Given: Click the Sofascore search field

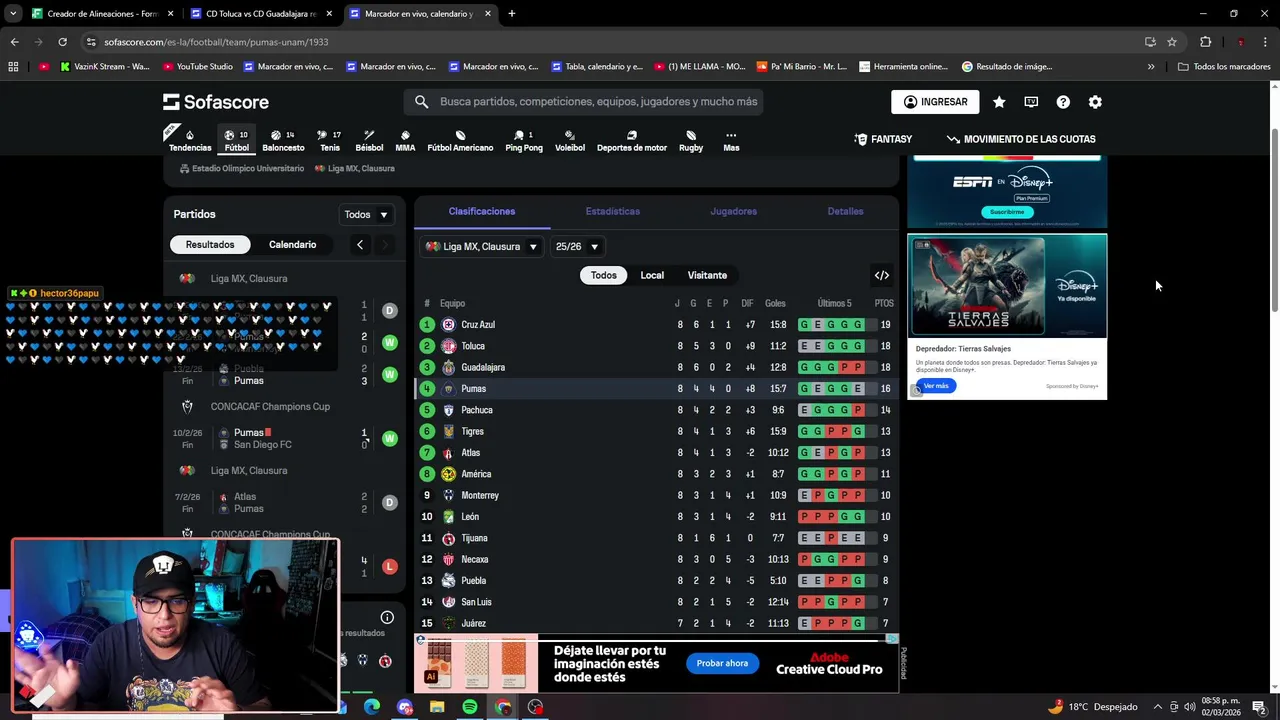Looking at the screenshot, I should click(x=584, y=102).
